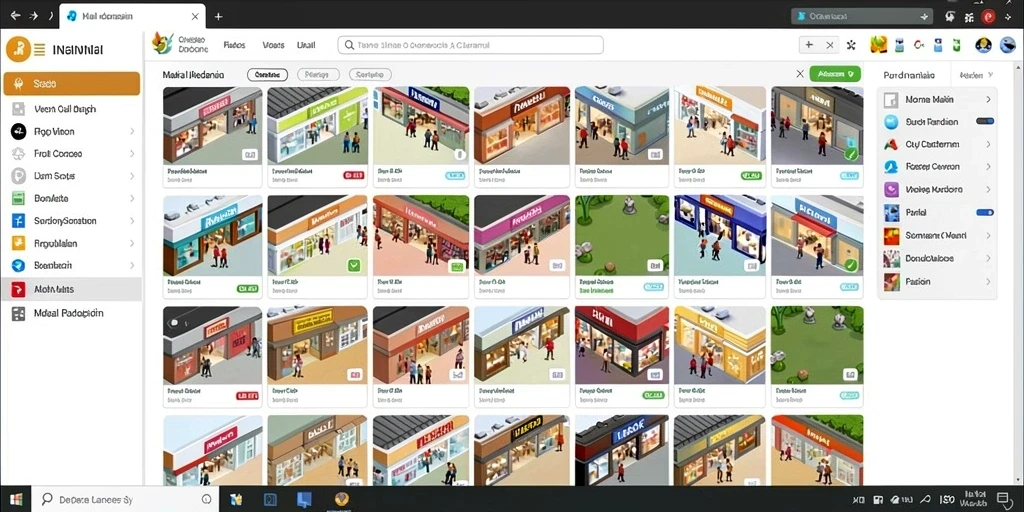The width and height of the screenshot is (1024, 512).
Task: Click the yellow round app icon in taskbar
Action: tap(342, 499)
